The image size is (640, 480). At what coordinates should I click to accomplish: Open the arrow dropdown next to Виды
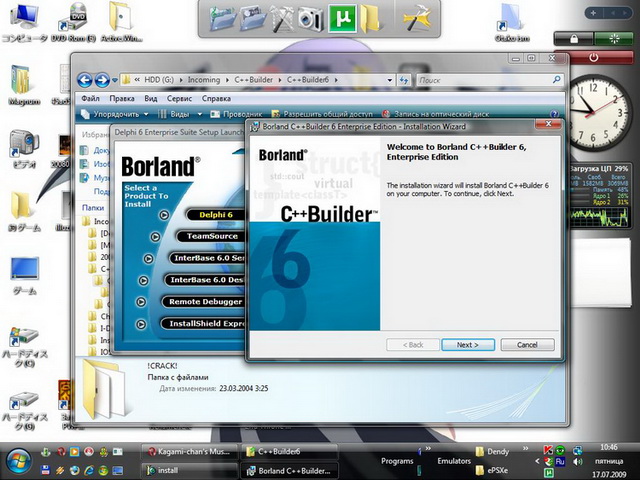point(200,114)
